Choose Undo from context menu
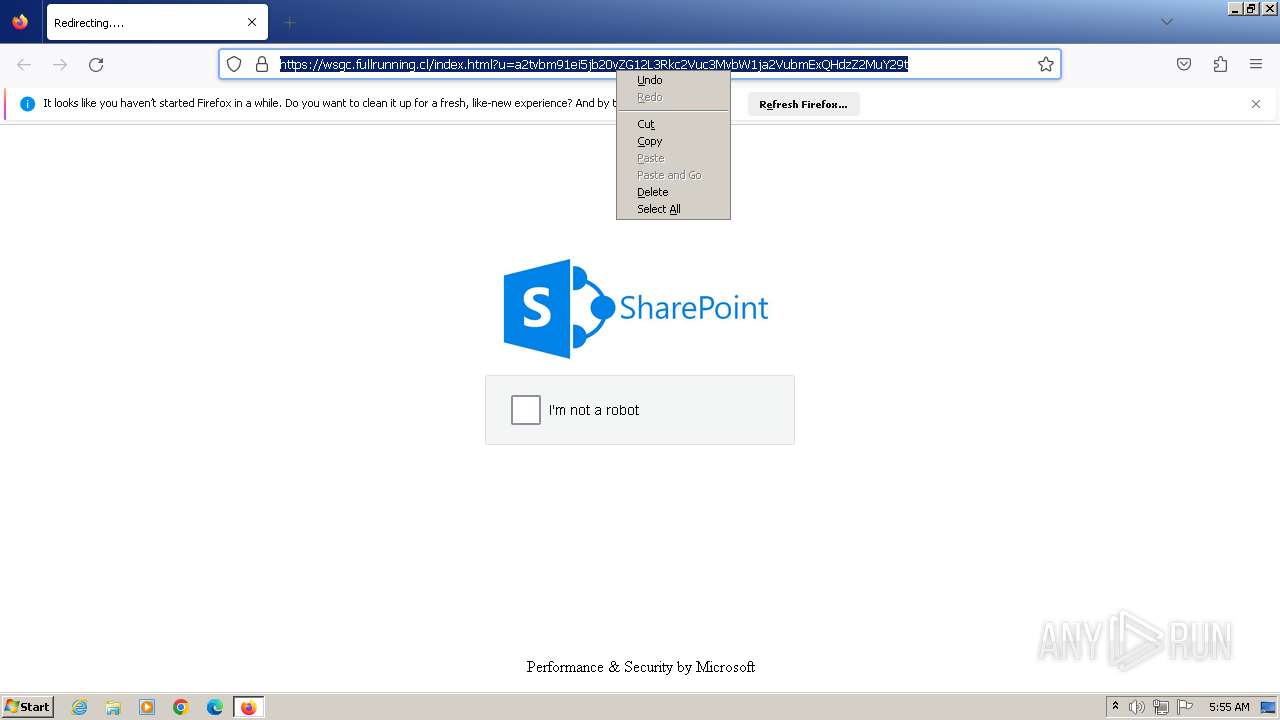 click(x=673, y=80)
